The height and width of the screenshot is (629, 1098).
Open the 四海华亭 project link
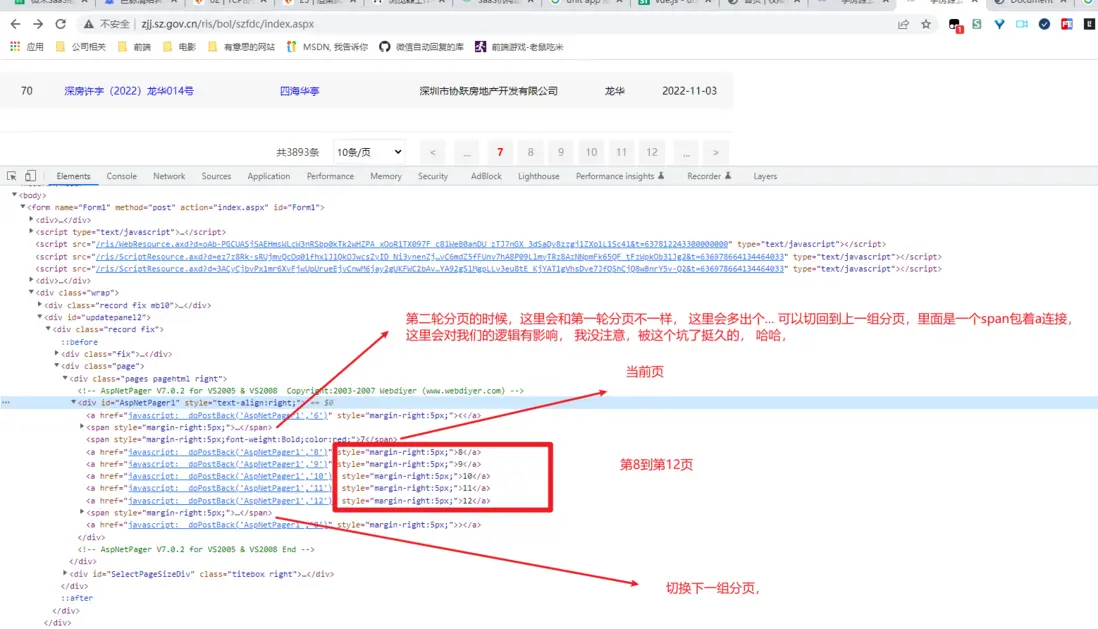300,91
